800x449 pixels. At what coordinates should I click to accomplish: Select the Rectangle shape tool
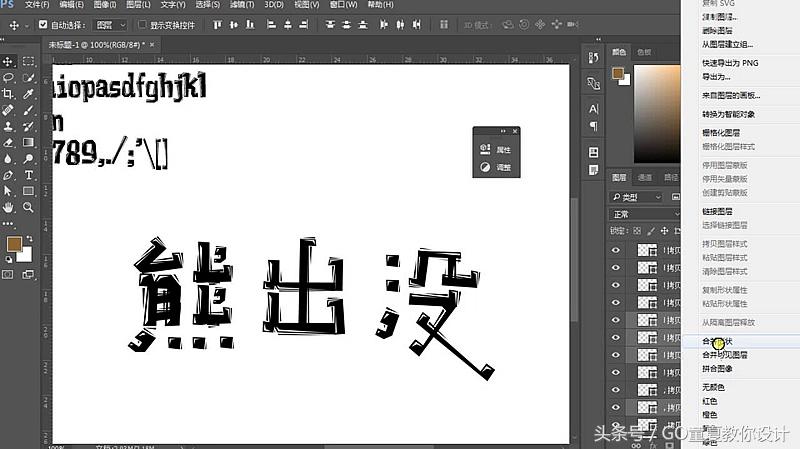pyautogui.click(x=28, y=191)
